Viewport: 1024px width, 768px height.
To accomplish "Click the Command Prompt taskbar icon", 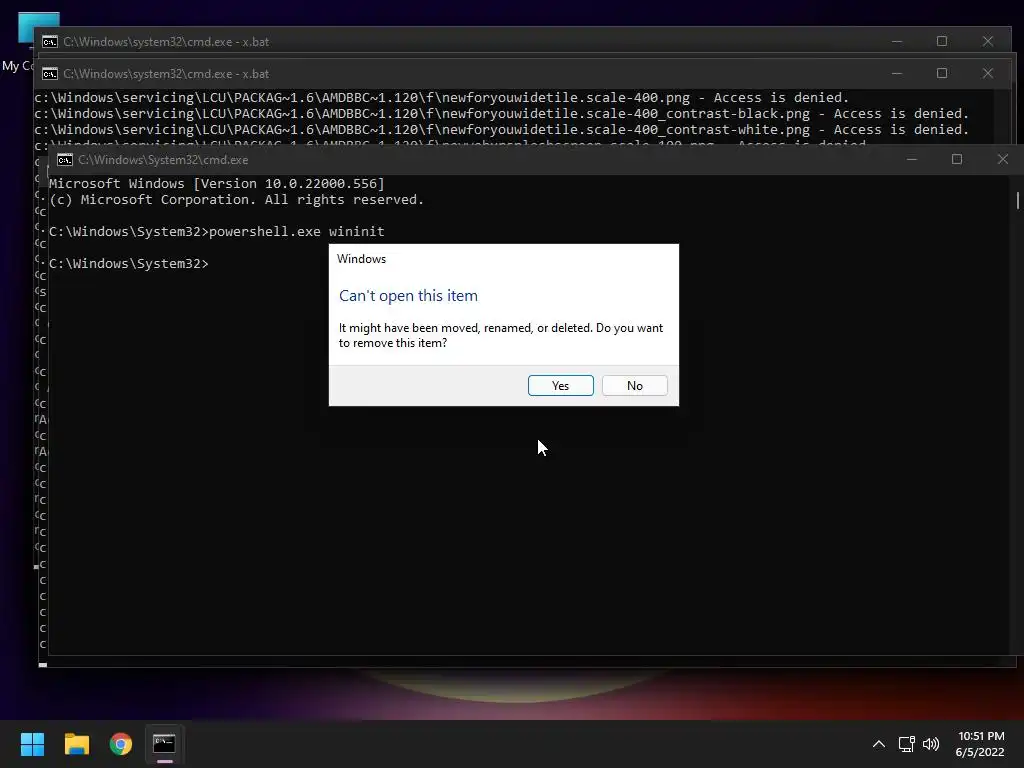I will pyautogui.click(x=165, y=744).
